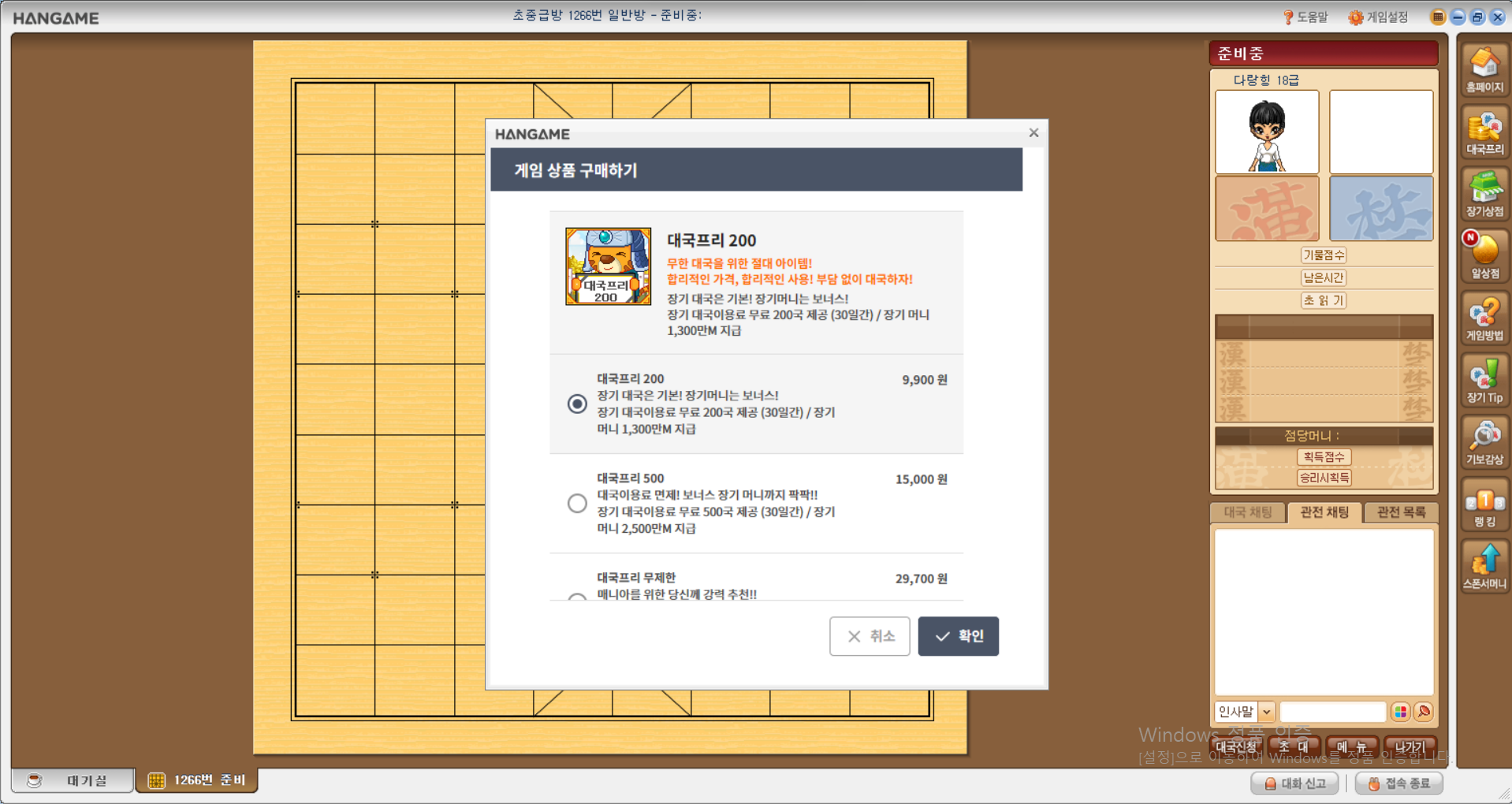Select the 대국프리 500 radio option
The width and height of the screenshot is (1512, 804).
click(577, 503)
